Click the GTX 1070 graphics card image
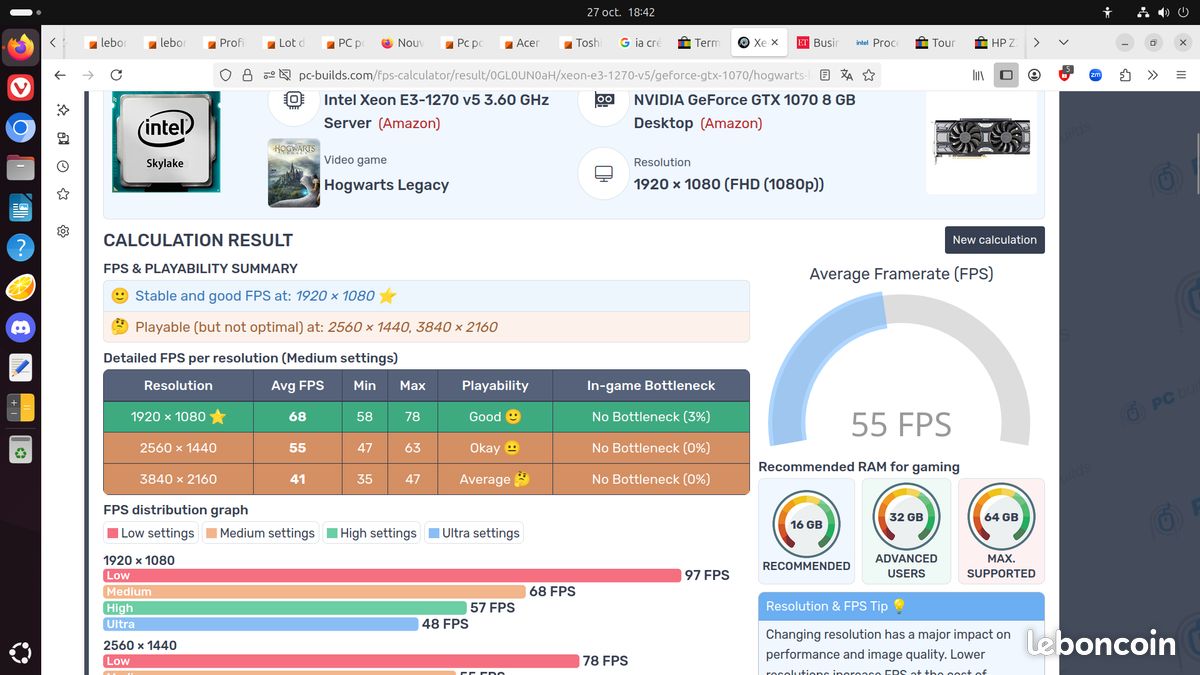Image resolution: width=1200 pixels, height=675 pixels. (982, 141)
